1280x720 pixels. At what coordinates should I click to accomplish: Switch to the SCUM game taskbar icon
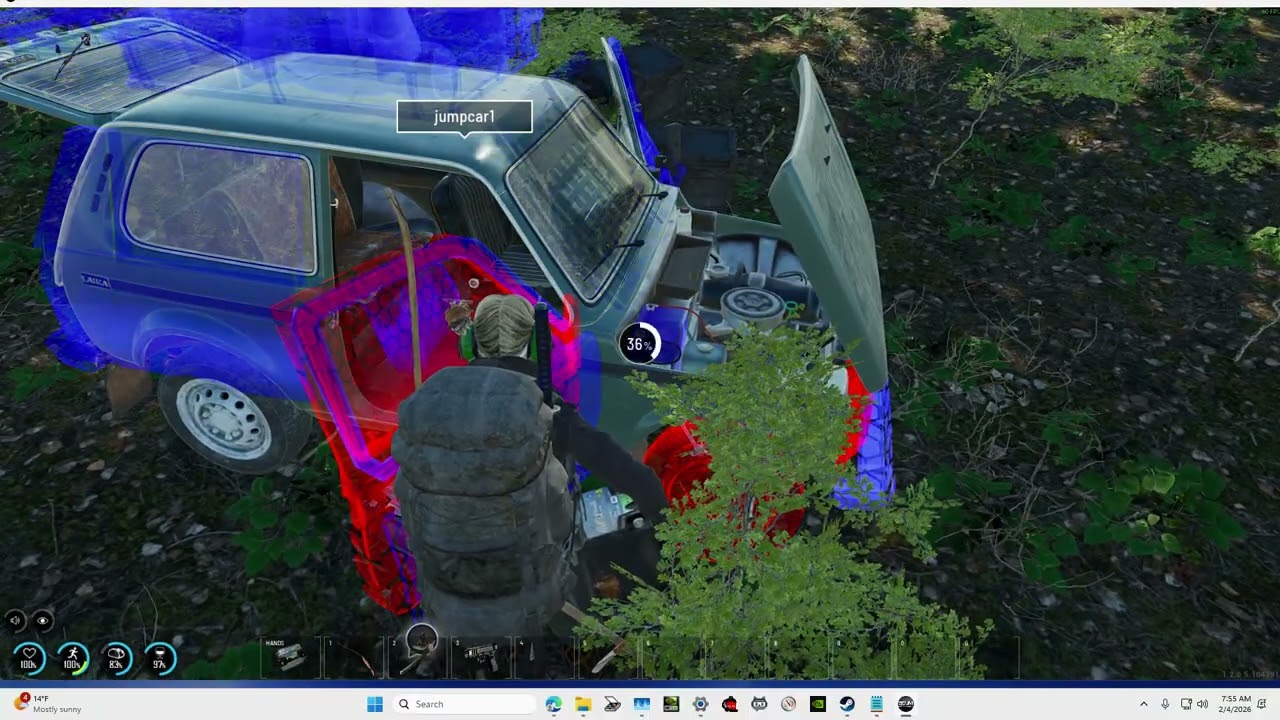tap(906, 704)
